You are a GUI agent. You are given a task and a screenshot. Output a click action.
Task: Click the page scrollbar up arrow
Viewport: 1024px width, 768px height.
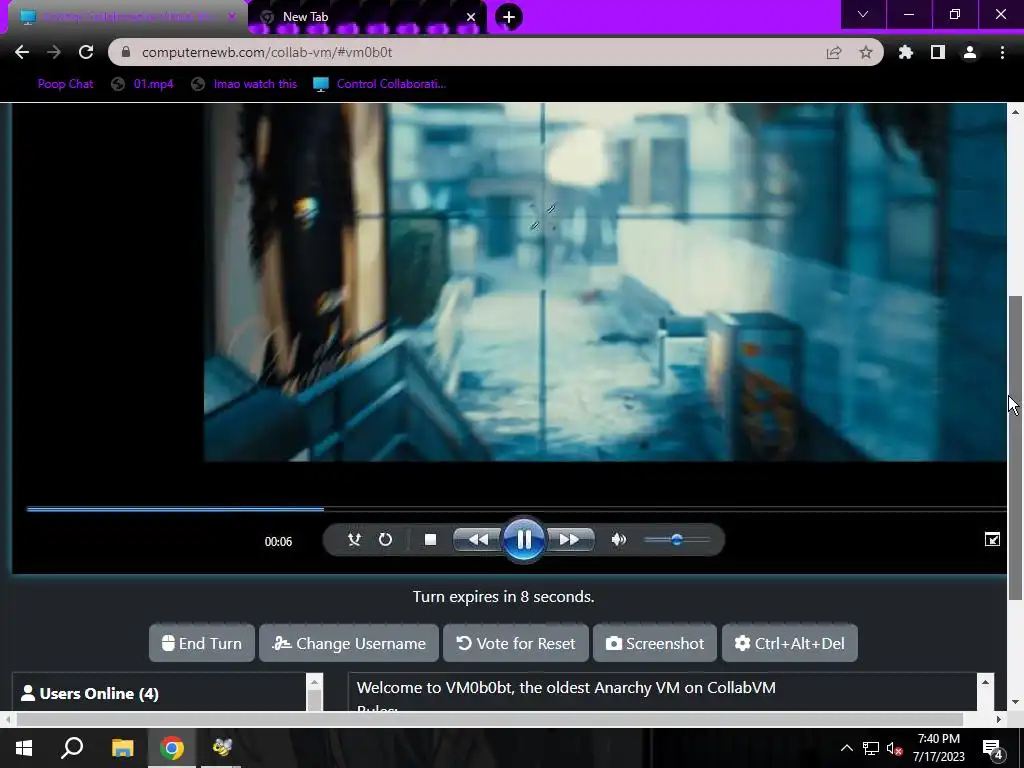coord(1016,112)
